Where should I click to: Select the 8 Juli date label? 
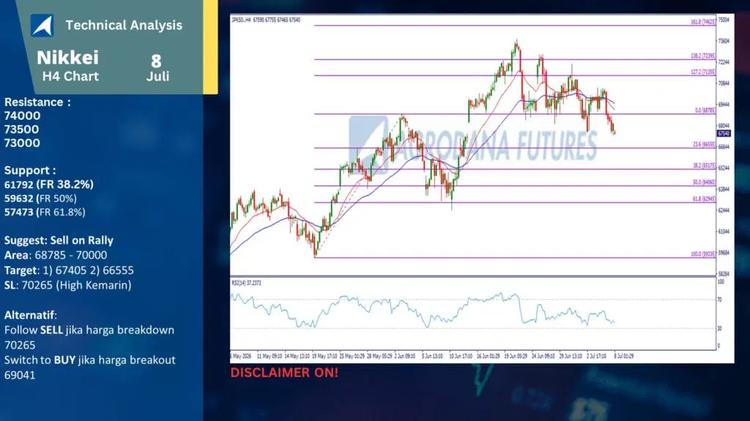pyautogui.click(x=157, y=67)
